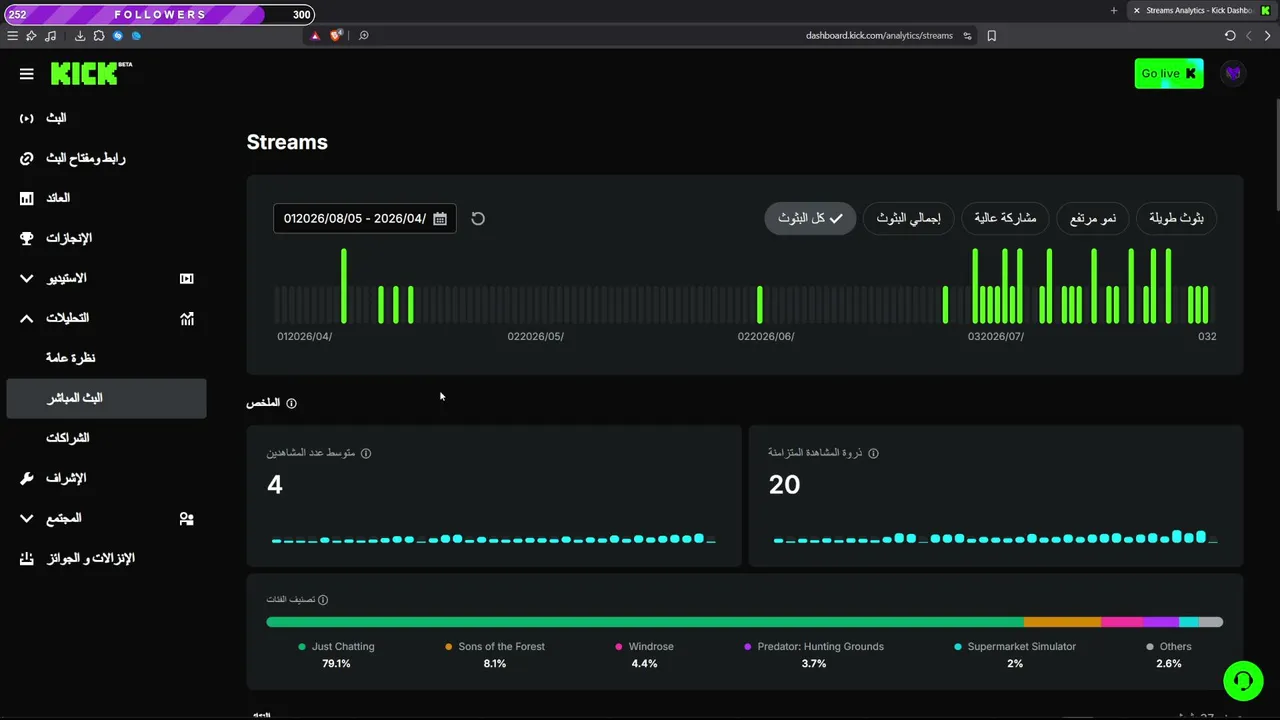
Task: Click the peak concurrent viewers value 20
Action: (x=784, y=485)
